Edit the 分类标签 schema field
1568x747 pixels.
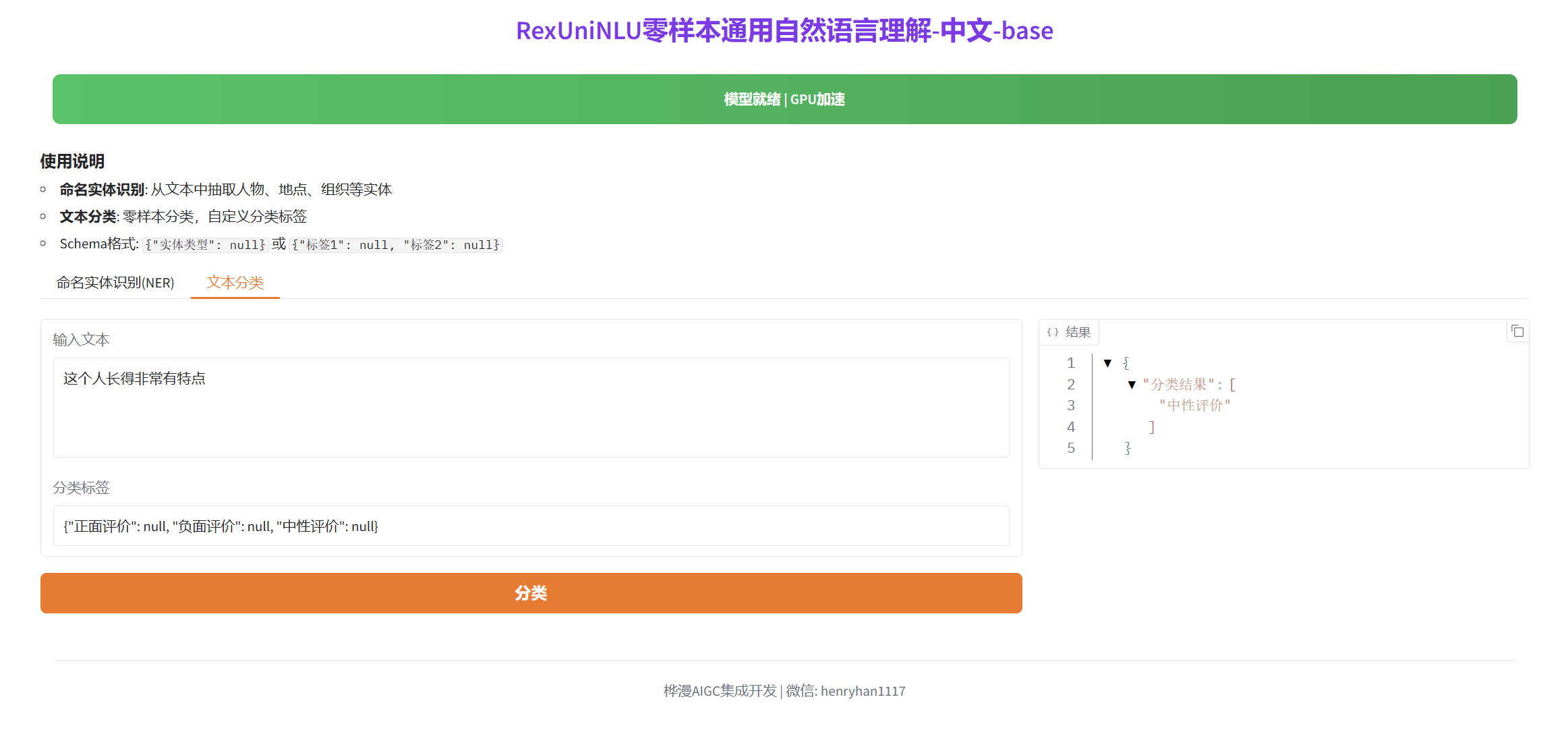[531, 526]
